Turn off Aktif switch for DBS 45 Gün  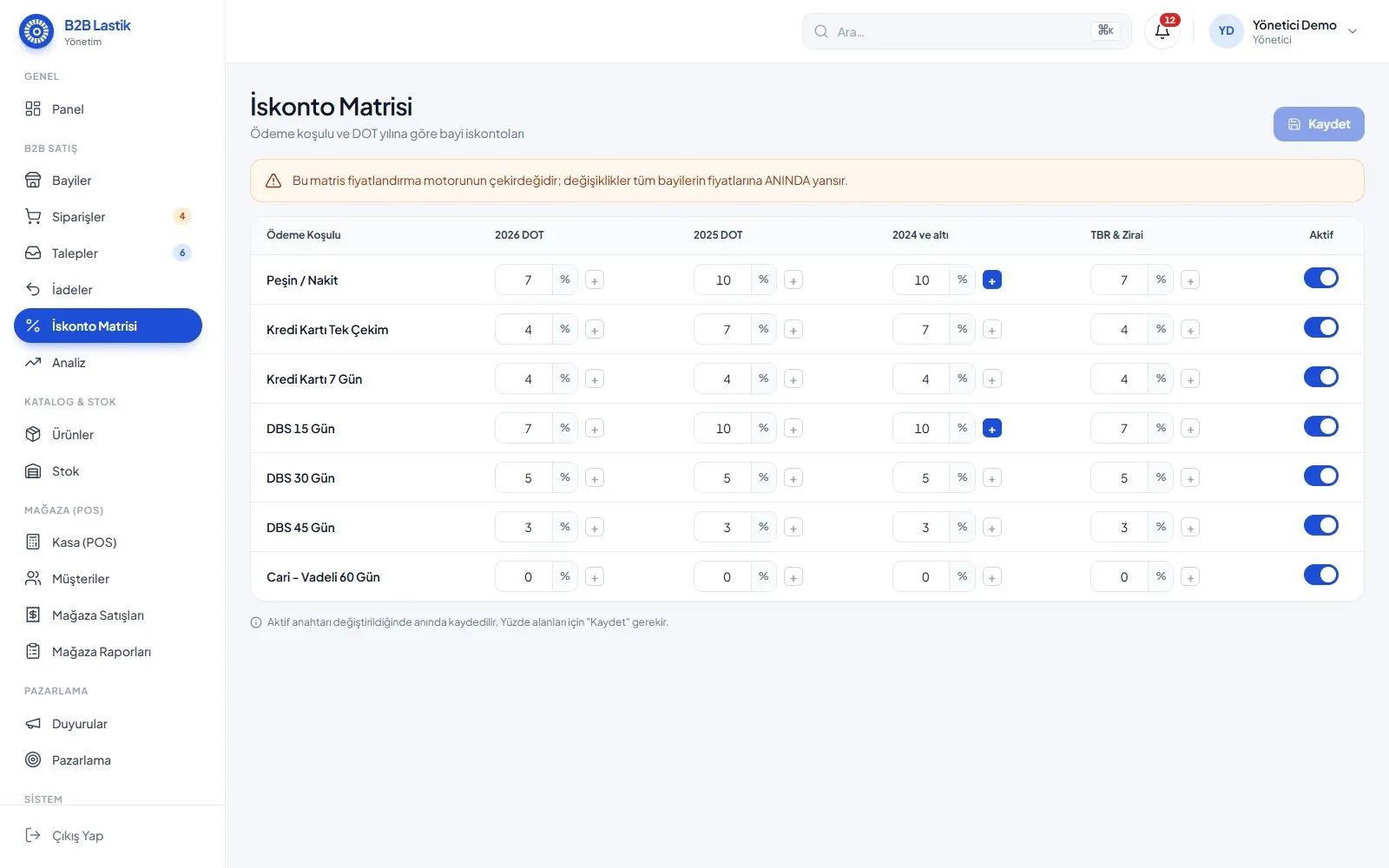[1320, 525]
